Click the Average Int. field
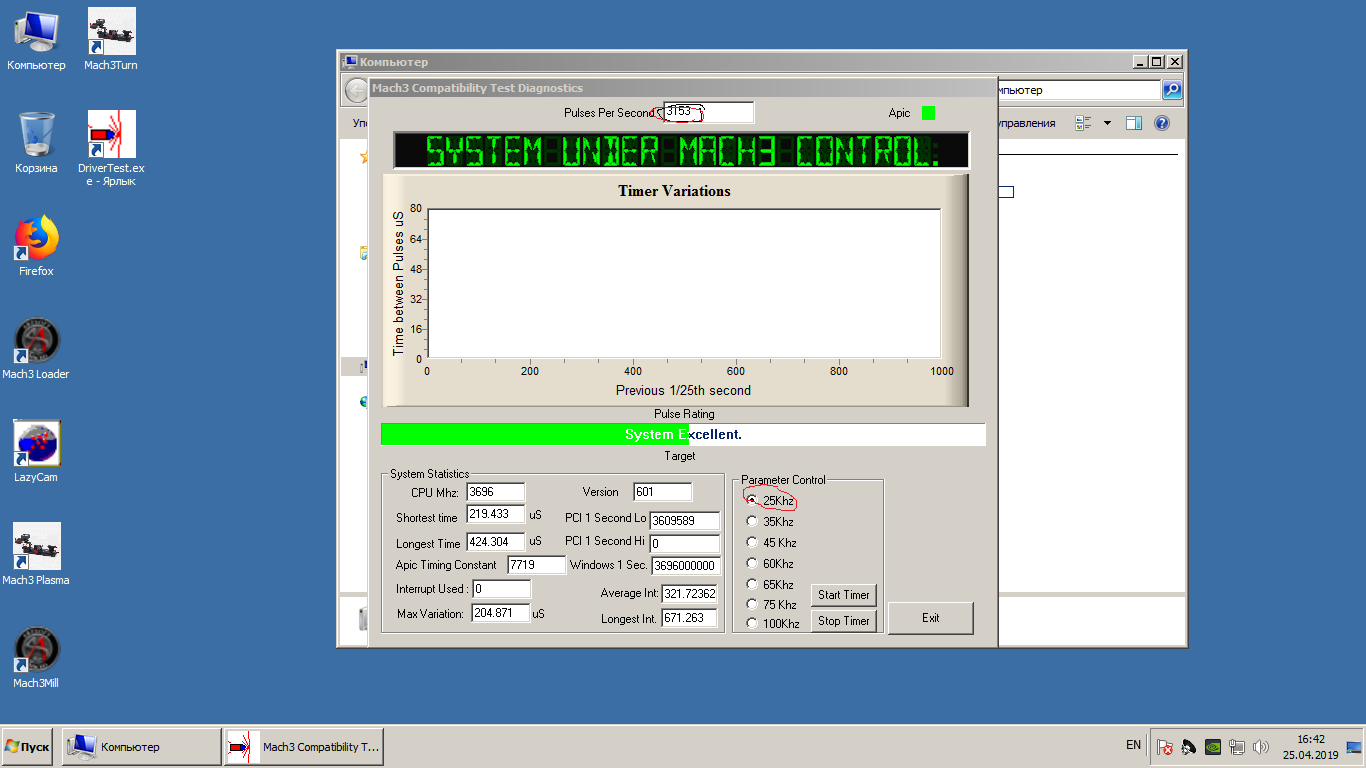The width and height of the screenshot is (1366, 768). point(690,594)
